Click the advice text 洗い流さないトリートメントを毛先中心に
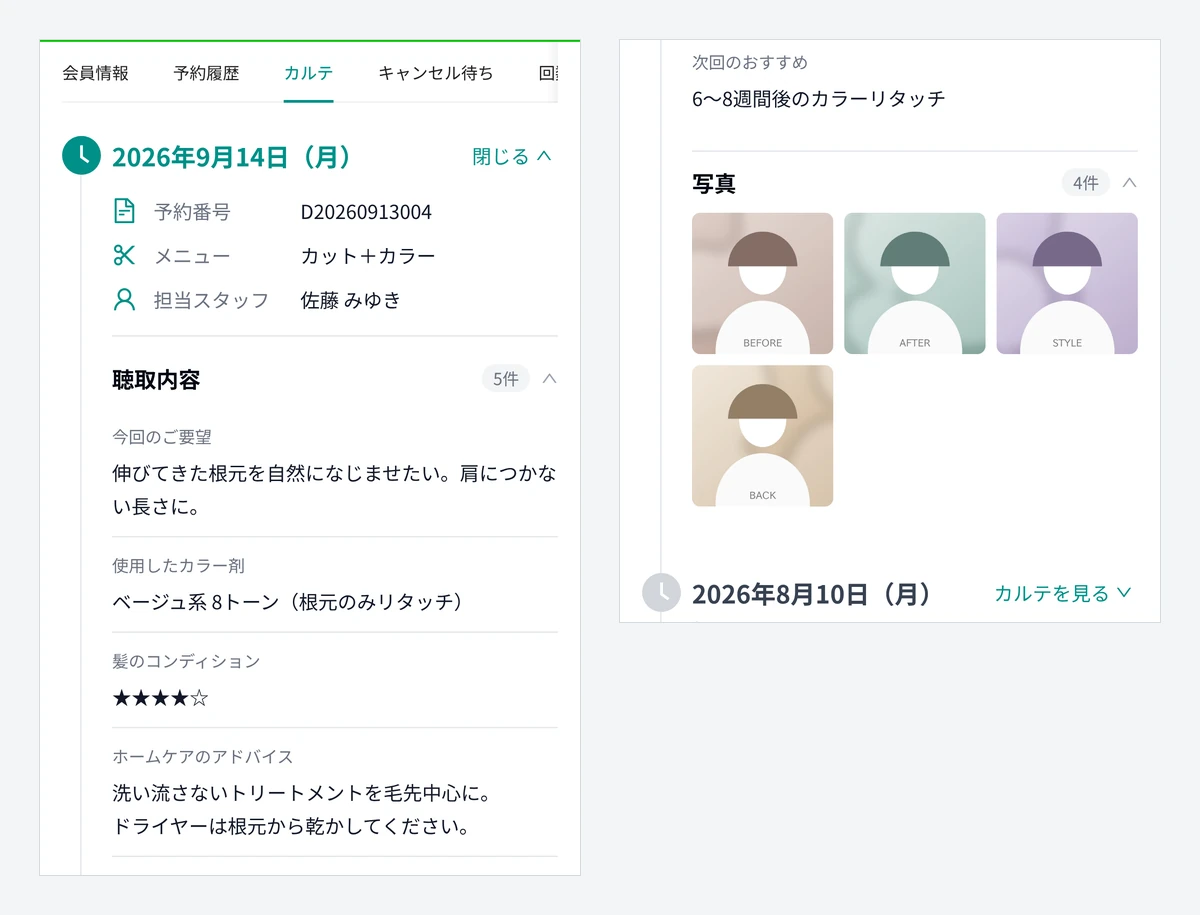Screen dimensions: 1200x915 coord(300,794)
